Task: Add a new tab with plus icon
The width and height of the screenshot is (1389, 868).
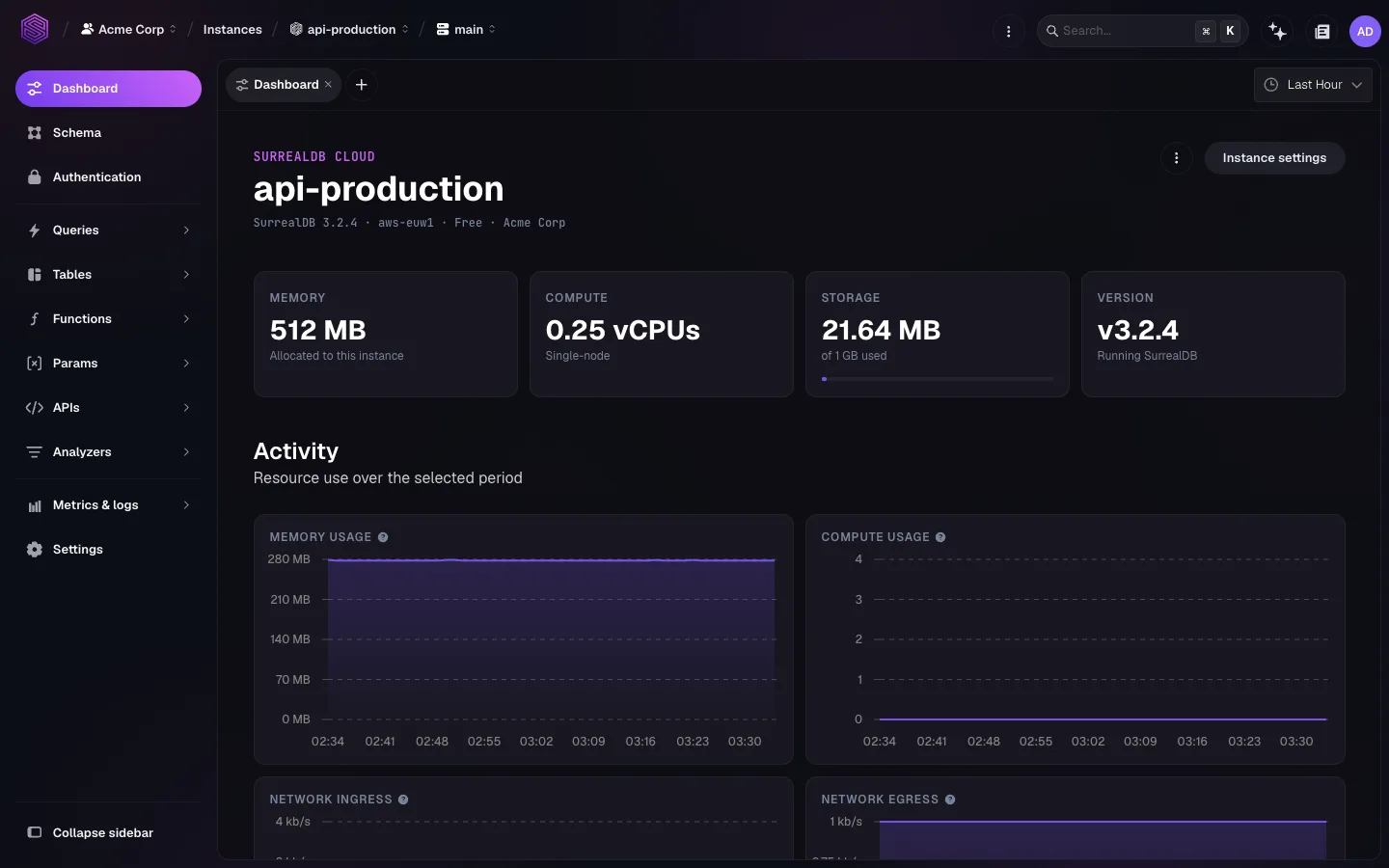Action: (x=362, y=85)
